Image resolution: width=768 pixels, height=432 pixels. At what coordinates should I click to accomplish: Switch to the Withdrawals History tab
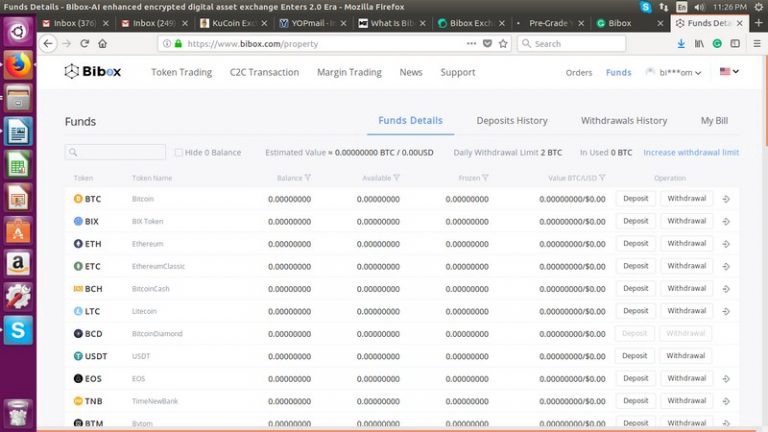pyautogui.click(x=624, y=120)
